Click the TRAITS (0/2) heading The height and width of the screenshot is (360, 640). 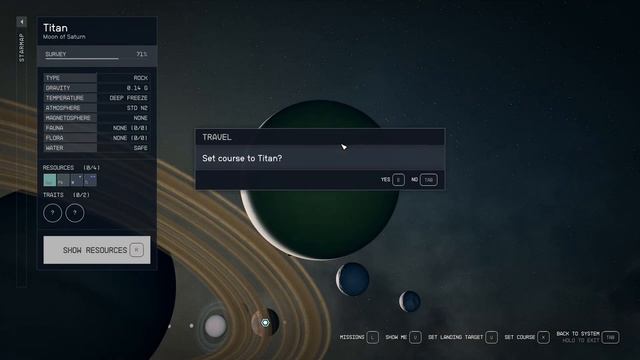tap(66, 195)
